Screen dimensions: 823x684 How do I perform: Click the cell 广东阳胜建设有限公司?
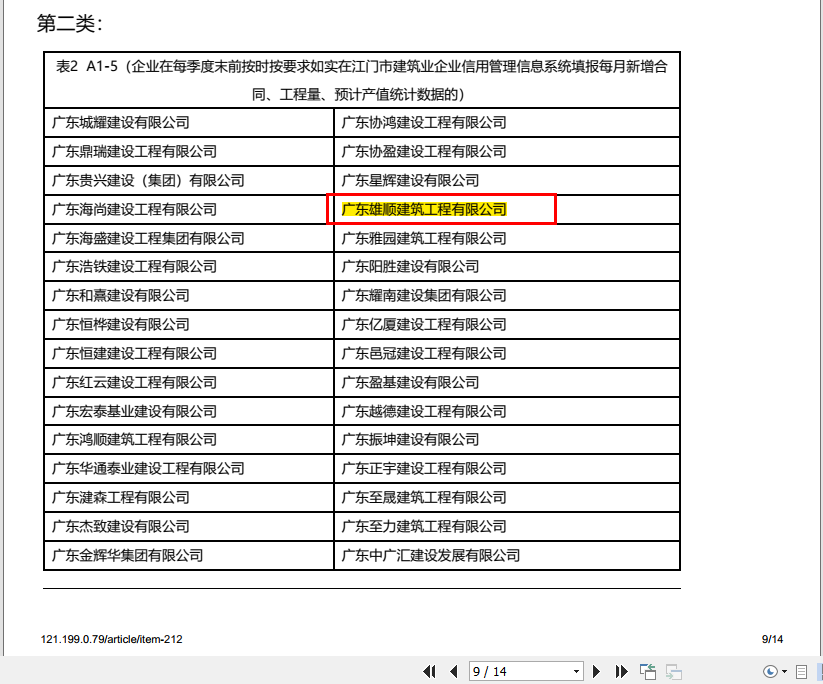[507, 267]
